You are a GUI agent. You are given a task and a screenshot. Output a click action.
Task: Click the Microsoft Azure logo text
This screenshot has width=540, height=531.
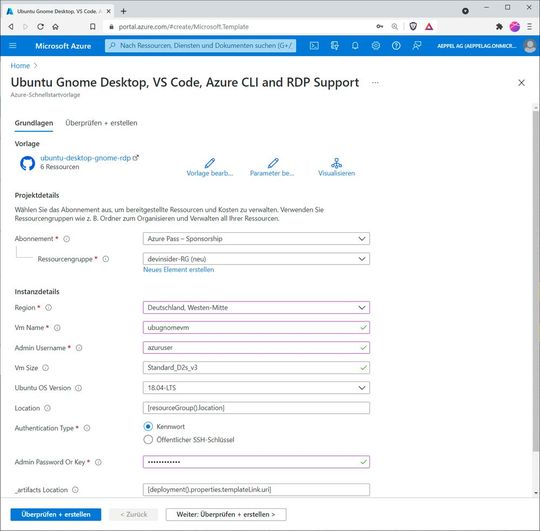tap(63, 46)
